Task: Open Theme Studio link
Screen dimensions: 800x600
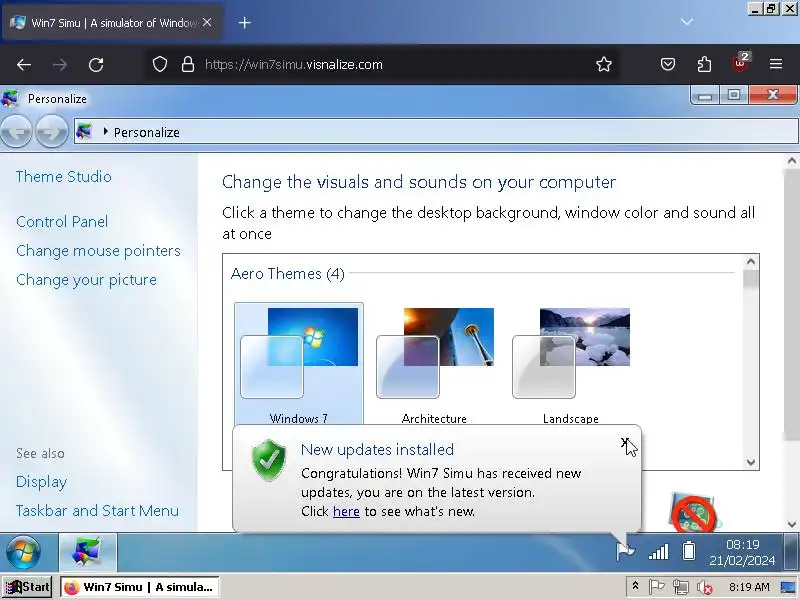Action: 64,177
